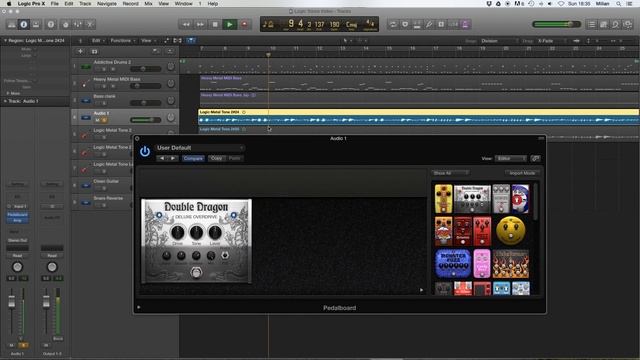Open the Functions menu in tracks area
The height and width of the screenshot is (360, 640).
[122, 41]
